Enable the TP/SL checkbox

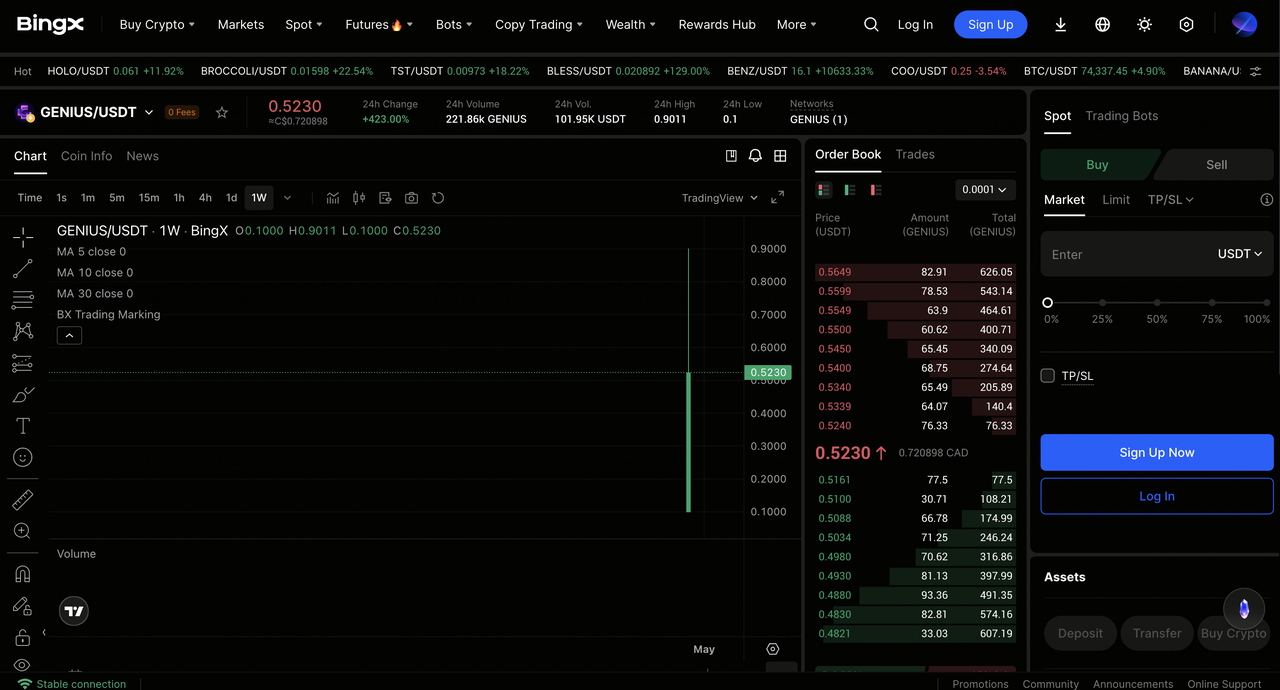tap(1048, 376)
